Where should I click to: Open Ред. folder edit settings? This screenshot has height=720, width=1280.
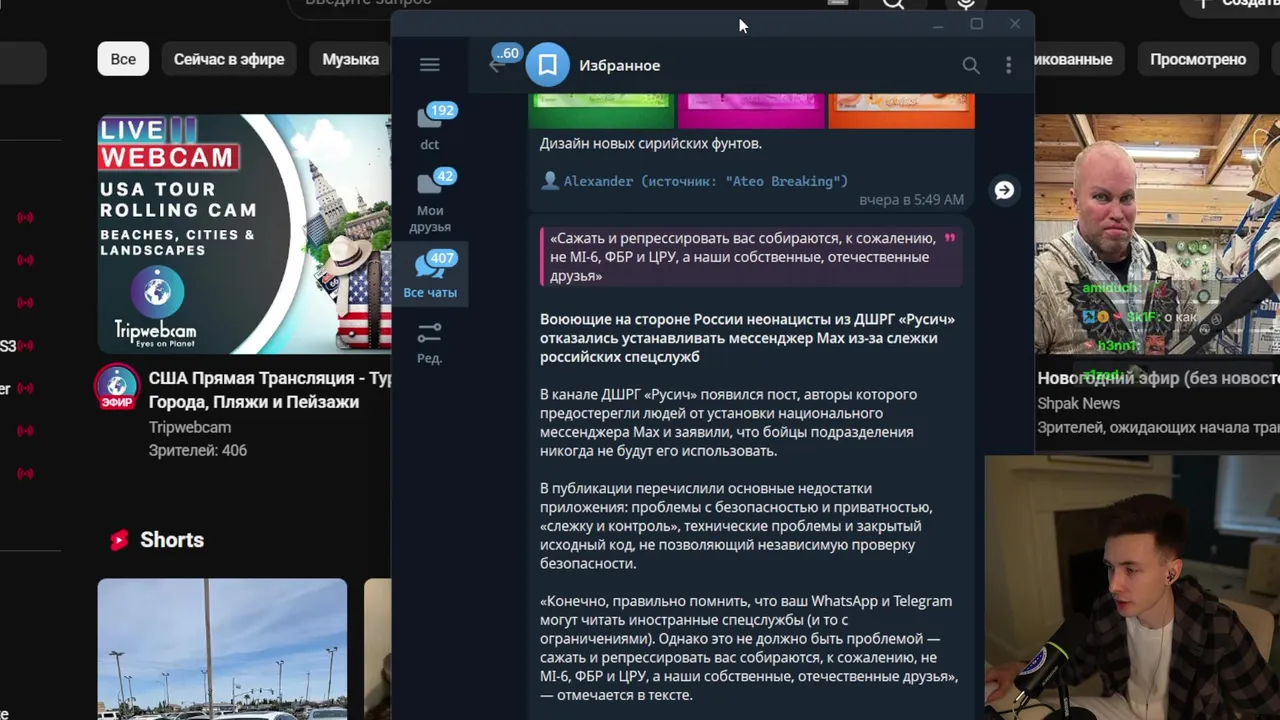coord(430,343)
